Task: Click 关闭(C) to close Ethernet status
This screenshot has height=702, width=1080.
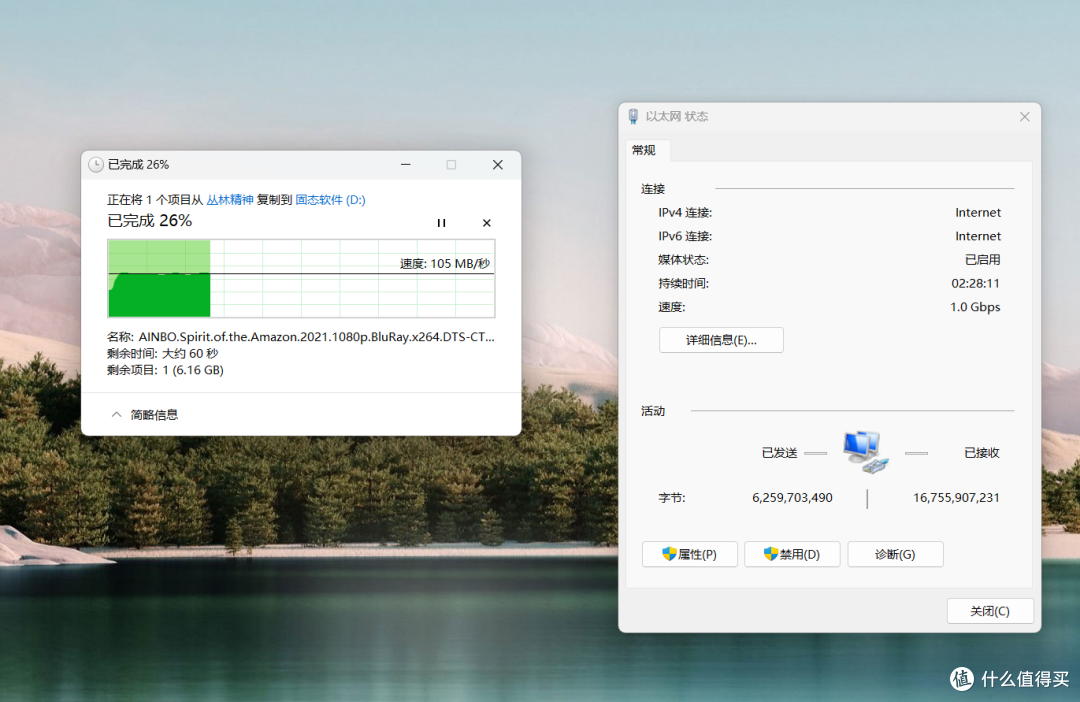Action: [x=990, y=611]
